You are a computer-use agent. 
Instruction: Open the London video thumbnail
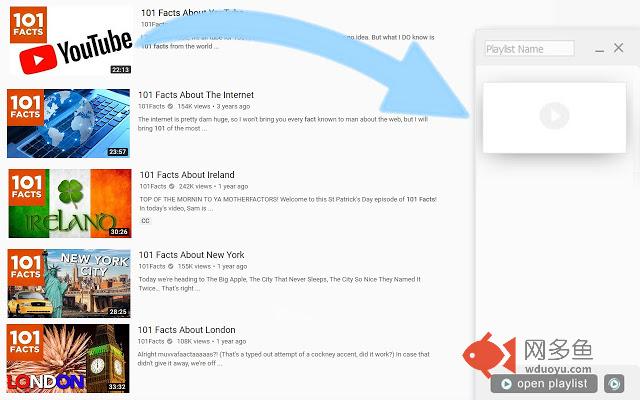[68, 358]
